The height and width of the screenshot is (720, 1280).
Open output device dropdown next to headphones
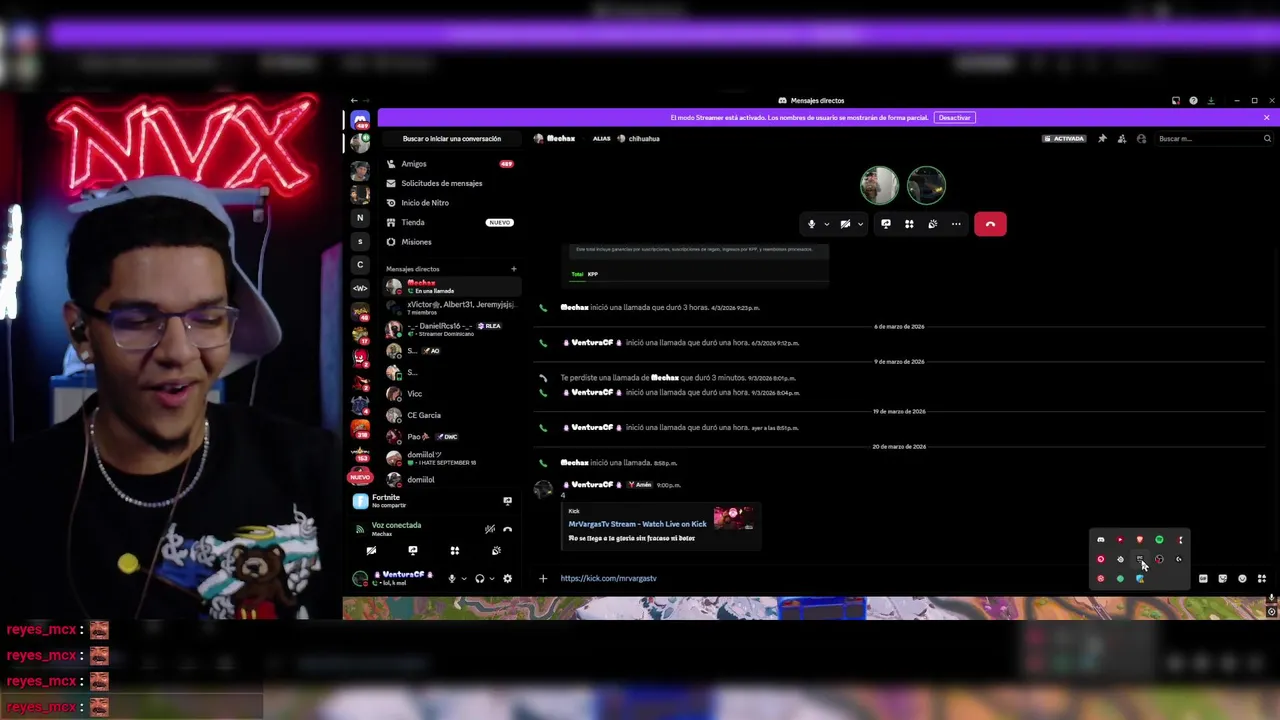pos(492,579)
